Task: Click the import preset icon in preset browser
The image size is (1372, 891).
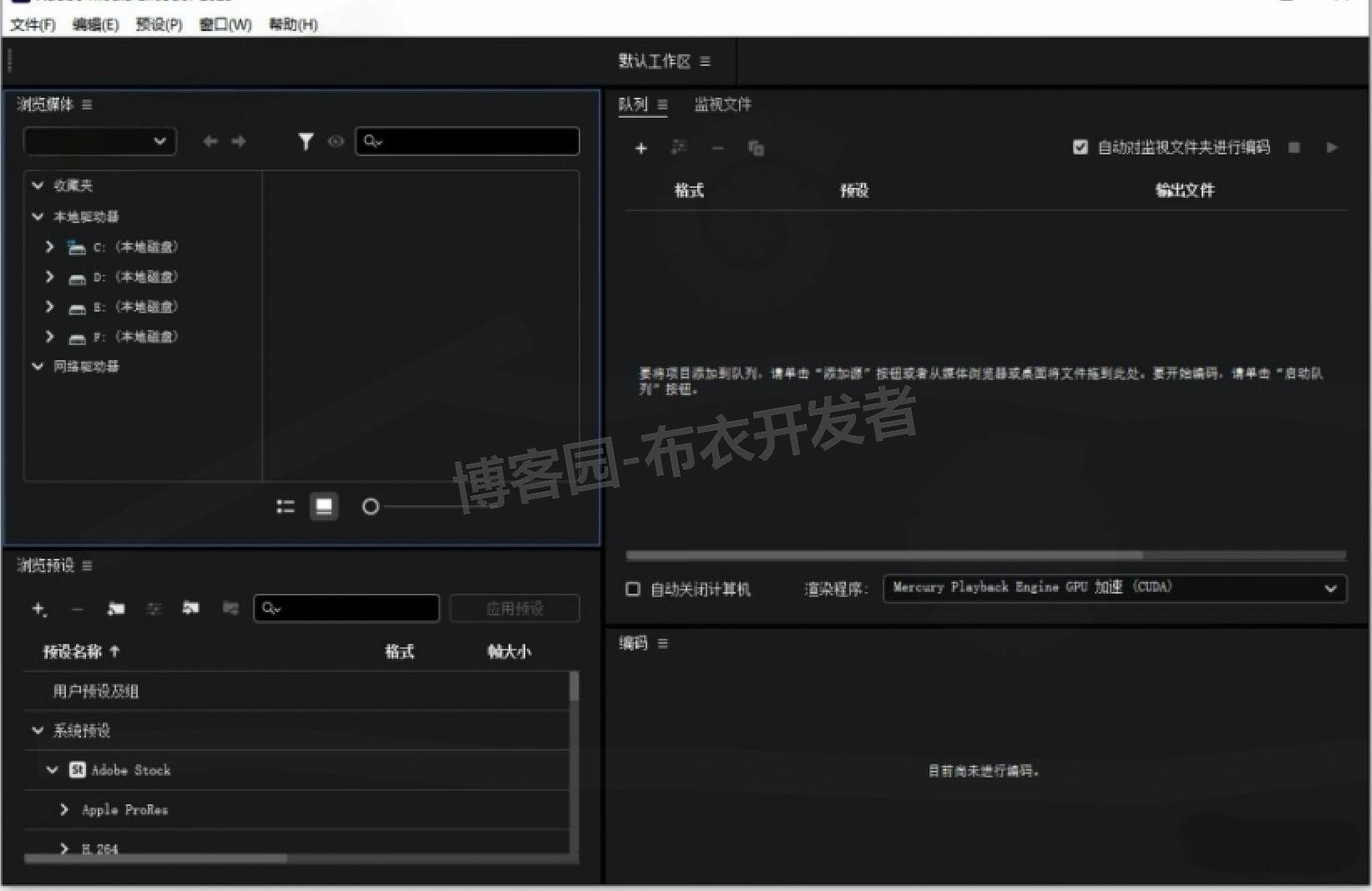Action: coord(191,608)
